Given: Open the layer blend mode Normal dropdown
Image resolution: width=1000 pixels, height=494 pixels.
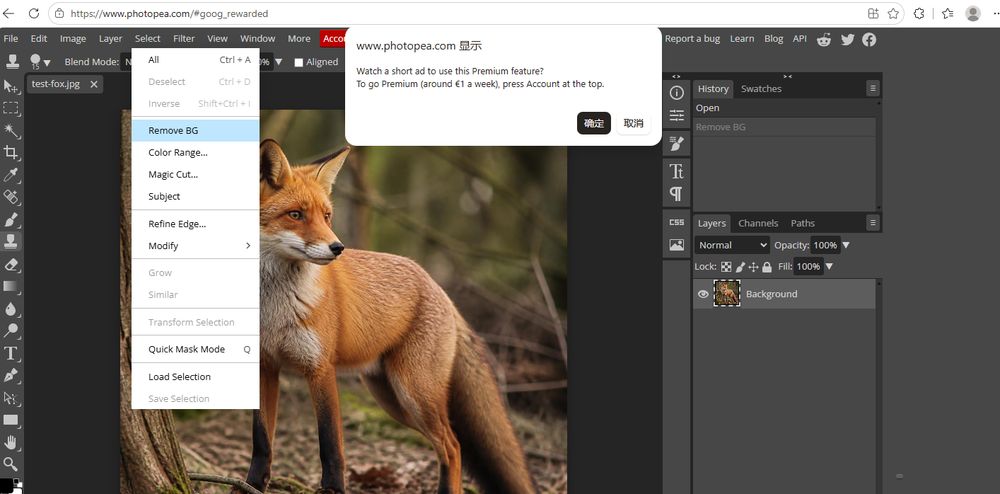Looking at the screenshot, I should pos(732,245).
